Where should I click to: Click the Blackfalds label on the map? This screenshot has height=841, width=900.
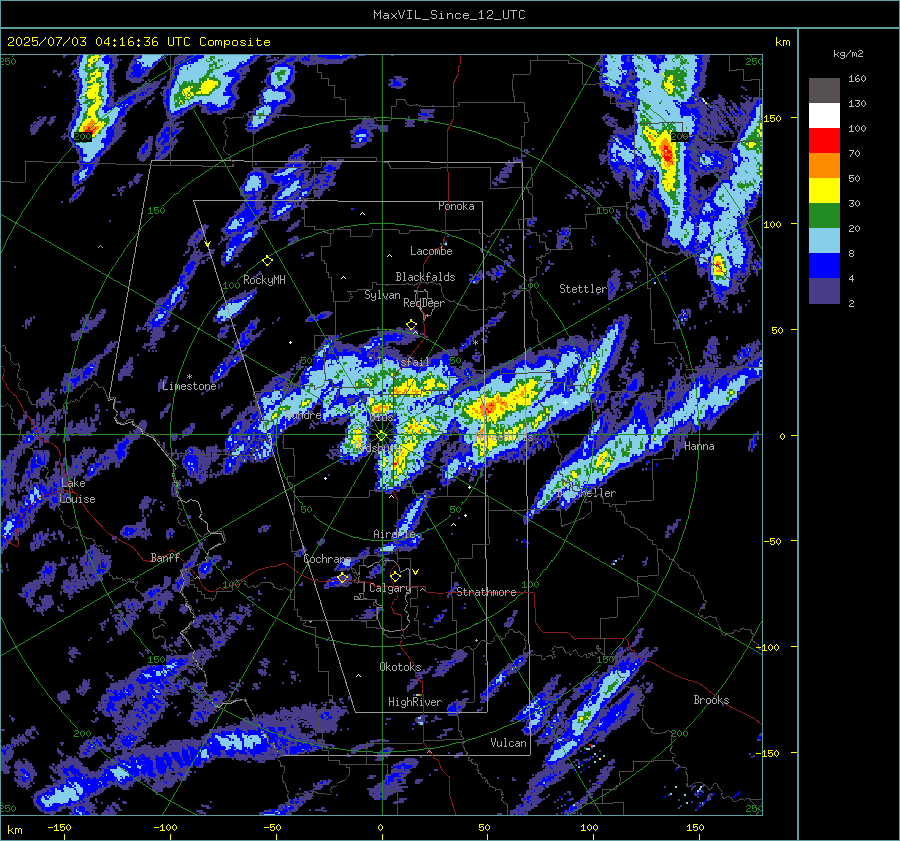tap(425, 277)
